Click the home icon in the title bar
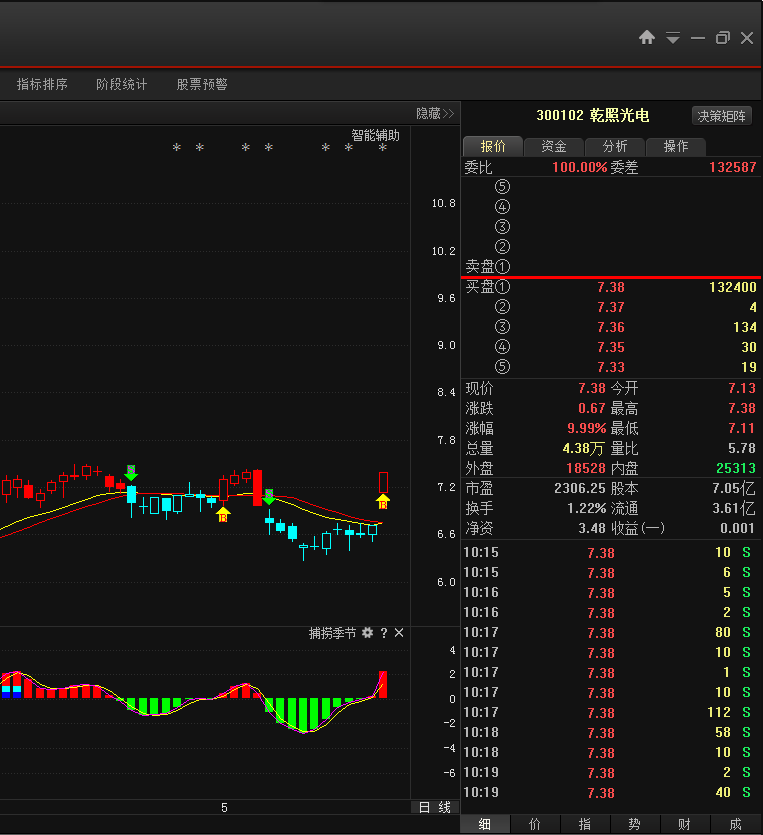The image size is (763, 835). pyautogui.click(x=647, y=38)
